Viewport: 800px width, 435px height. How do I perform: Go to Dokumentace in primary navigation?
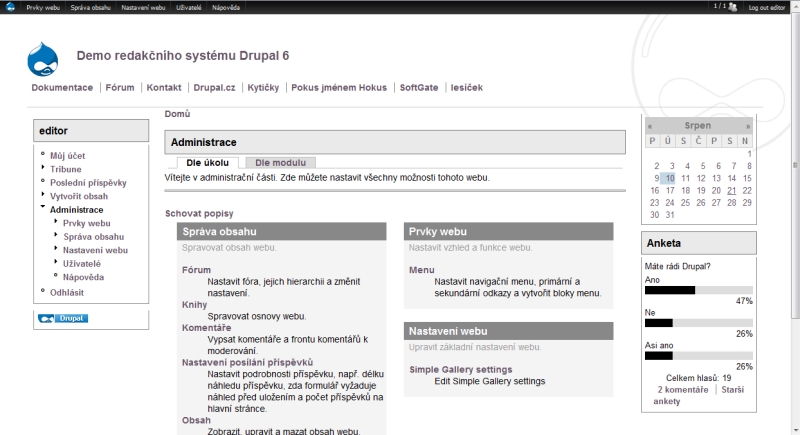tap(62, 87)
